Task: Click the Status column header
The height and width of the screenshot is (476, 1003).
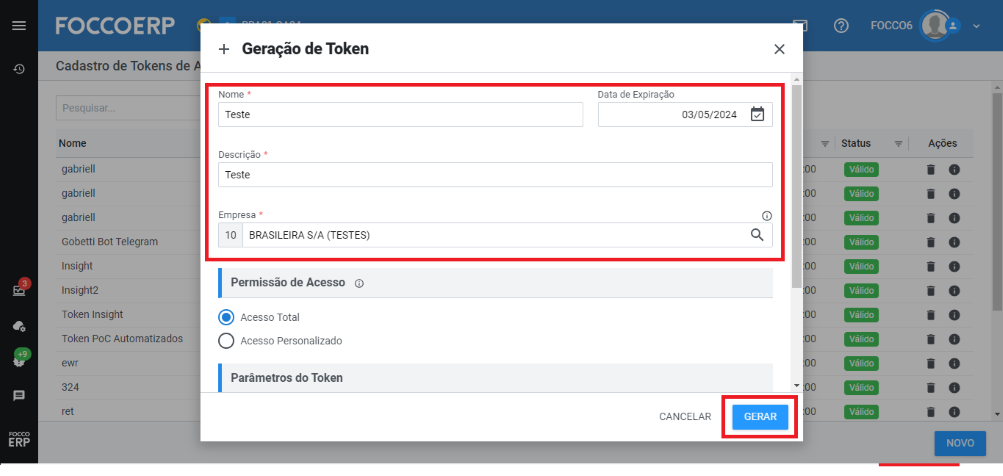Action: (x=856, y=143)
